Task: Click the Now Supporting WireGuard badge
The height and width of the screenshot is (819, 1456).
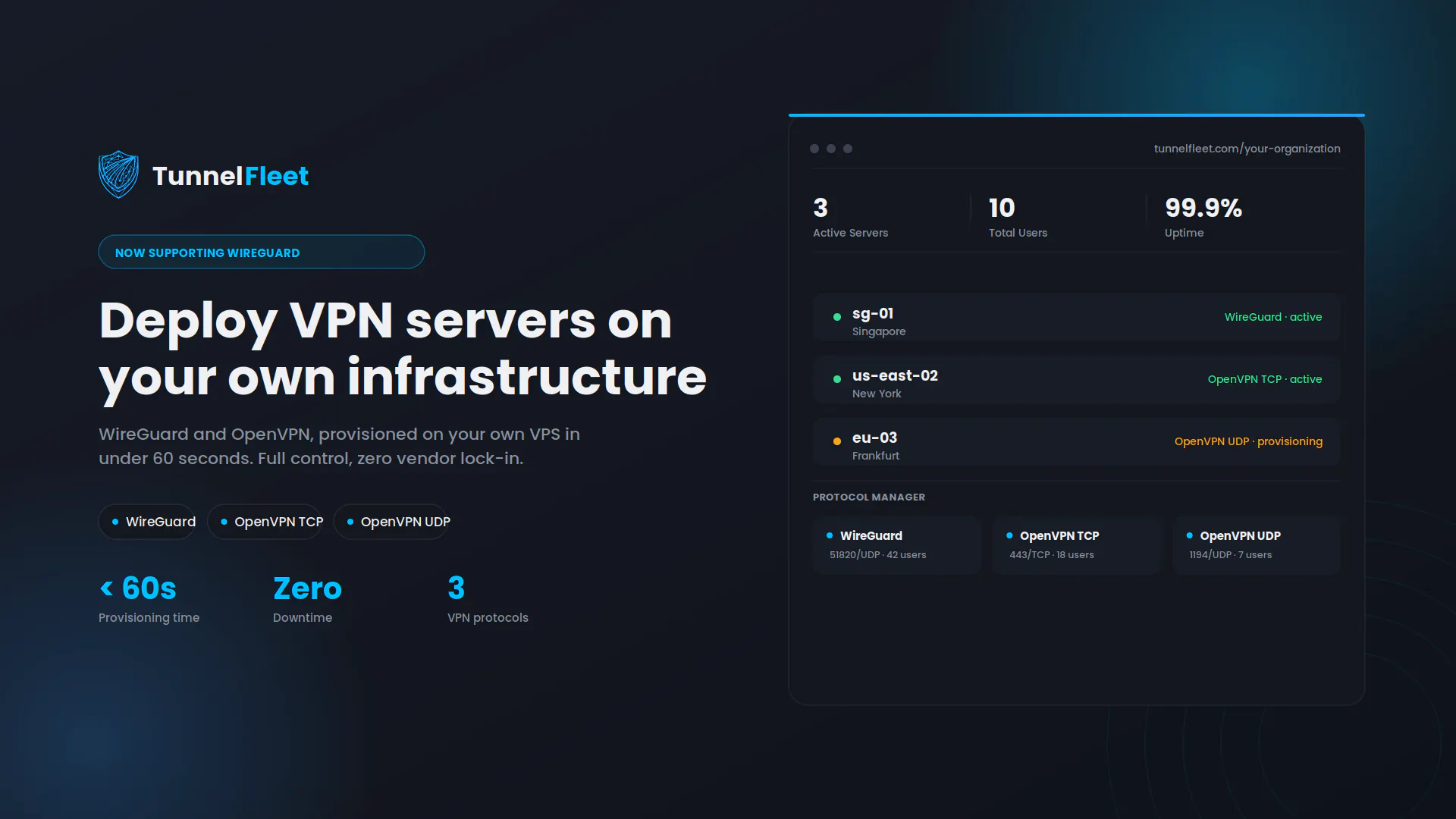Action: (x=262, y=252)
